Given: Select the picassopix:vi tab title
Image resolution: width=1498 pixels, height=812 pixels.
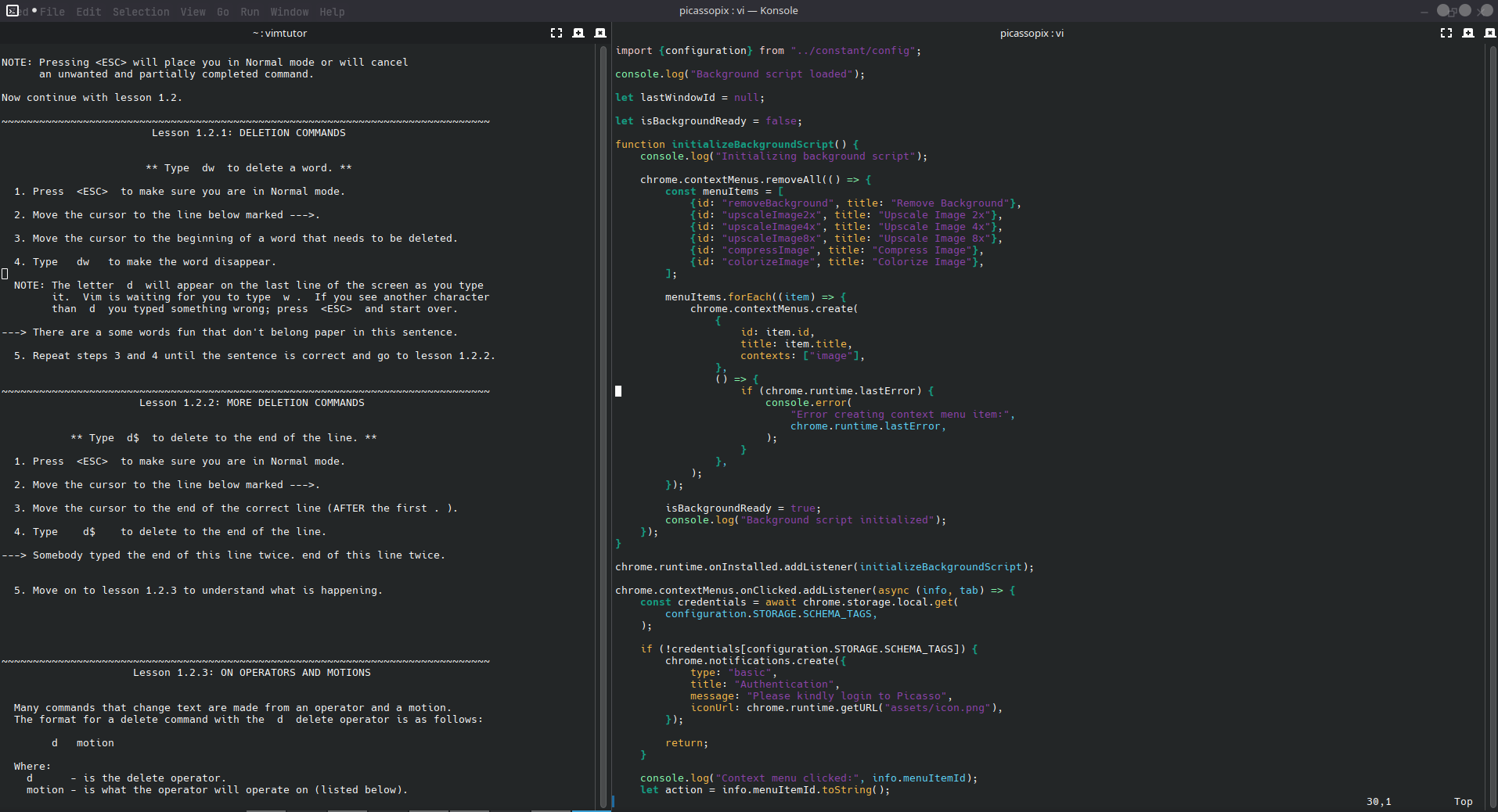Looking at the screenshot, I should [1032, 33].
